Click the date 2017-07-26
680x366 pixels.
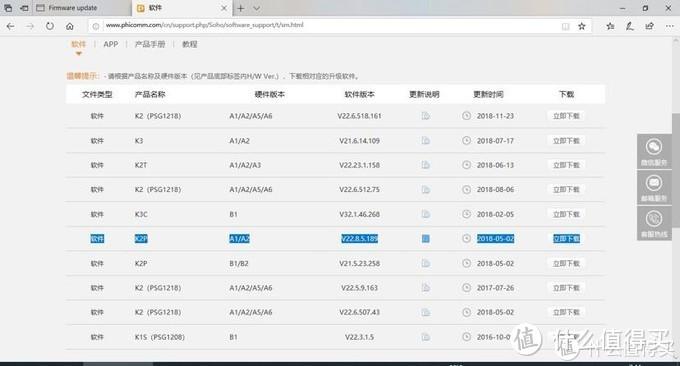click(x=495, y=288)
